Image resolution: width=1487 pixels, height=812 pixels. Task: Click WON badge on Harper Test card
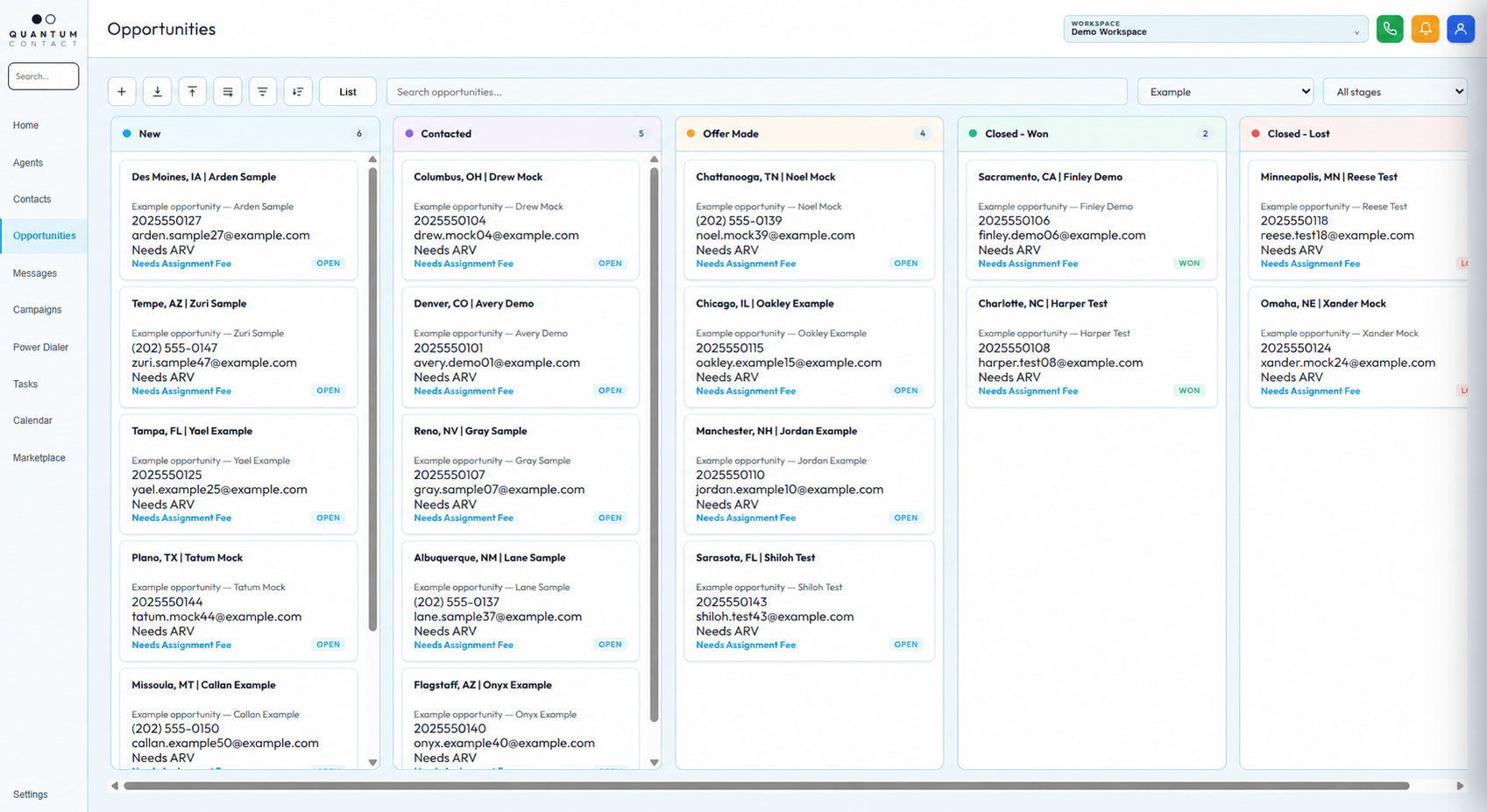1189,391
